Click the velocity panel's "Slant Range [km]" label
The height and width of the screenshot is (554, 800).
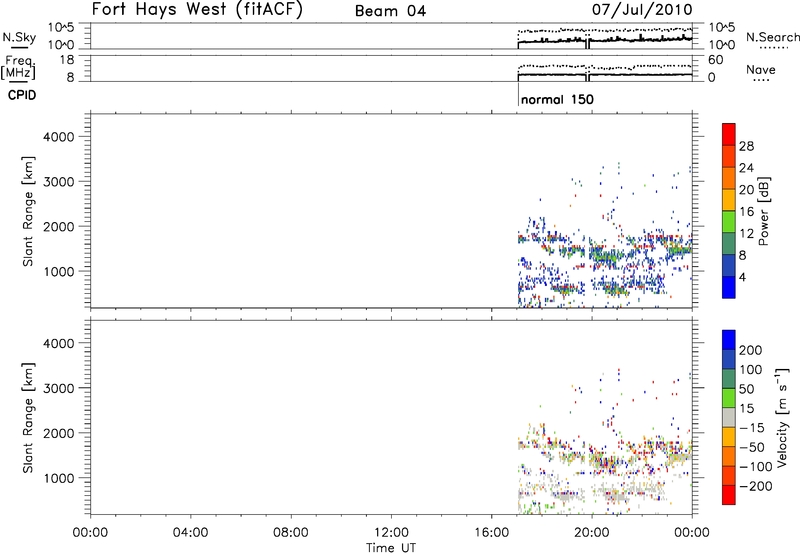pos(28,418)
